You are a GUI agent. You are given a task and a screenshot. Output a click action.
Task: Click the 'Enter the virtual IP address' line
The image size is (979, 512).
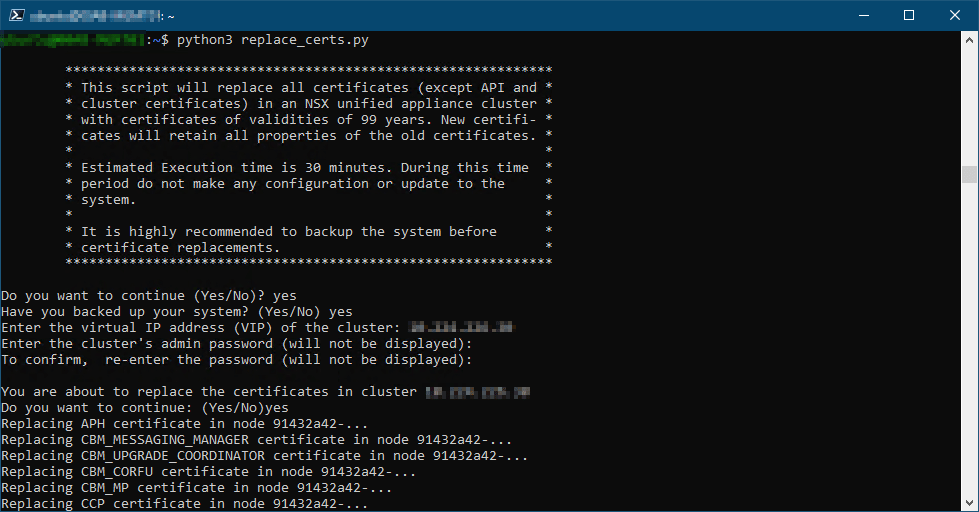click(200, 328)
